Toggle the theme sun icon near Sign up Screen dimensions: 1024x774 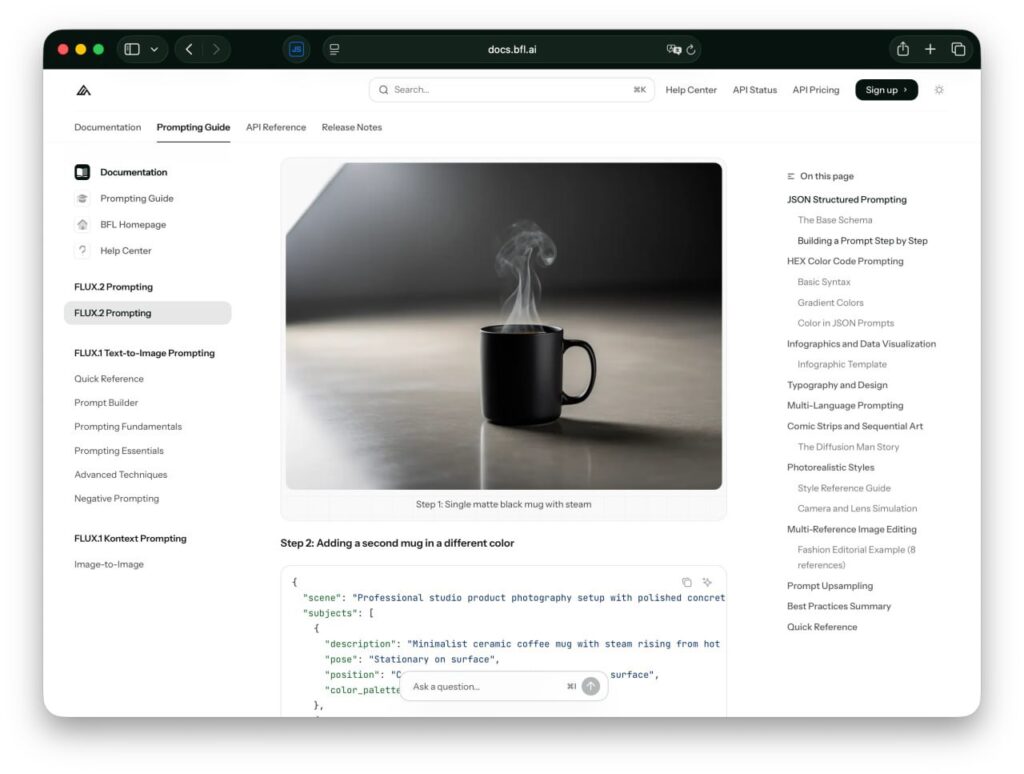(x=938, y=89)
